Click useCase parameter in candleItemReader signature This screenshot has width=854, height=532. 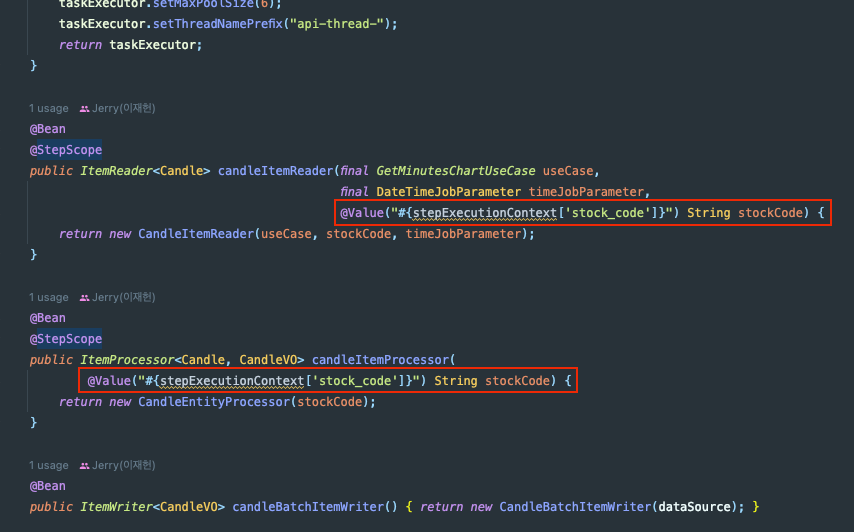[x=568, y=171]
